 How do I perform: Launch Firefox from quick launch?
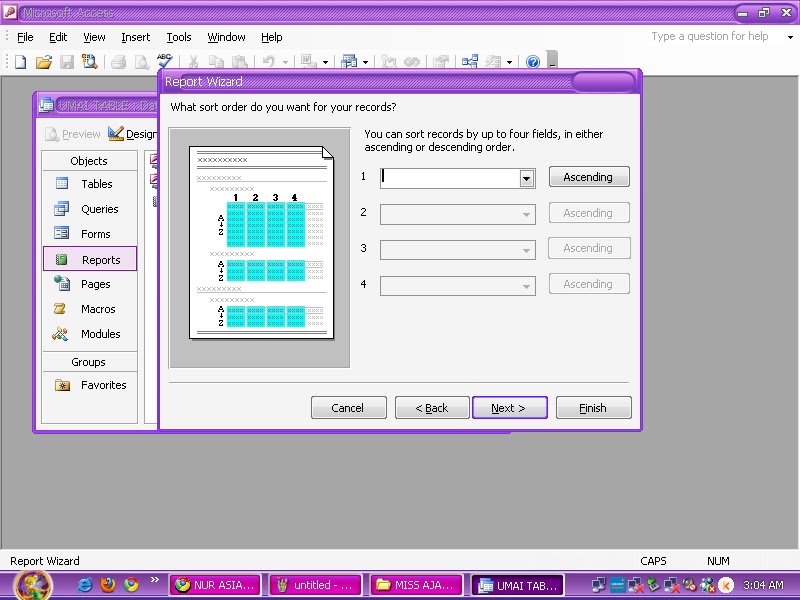(x=108, y=585)
